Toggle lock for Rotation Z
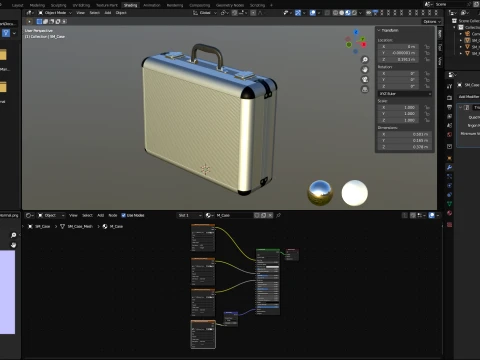 tap(427, 86)
